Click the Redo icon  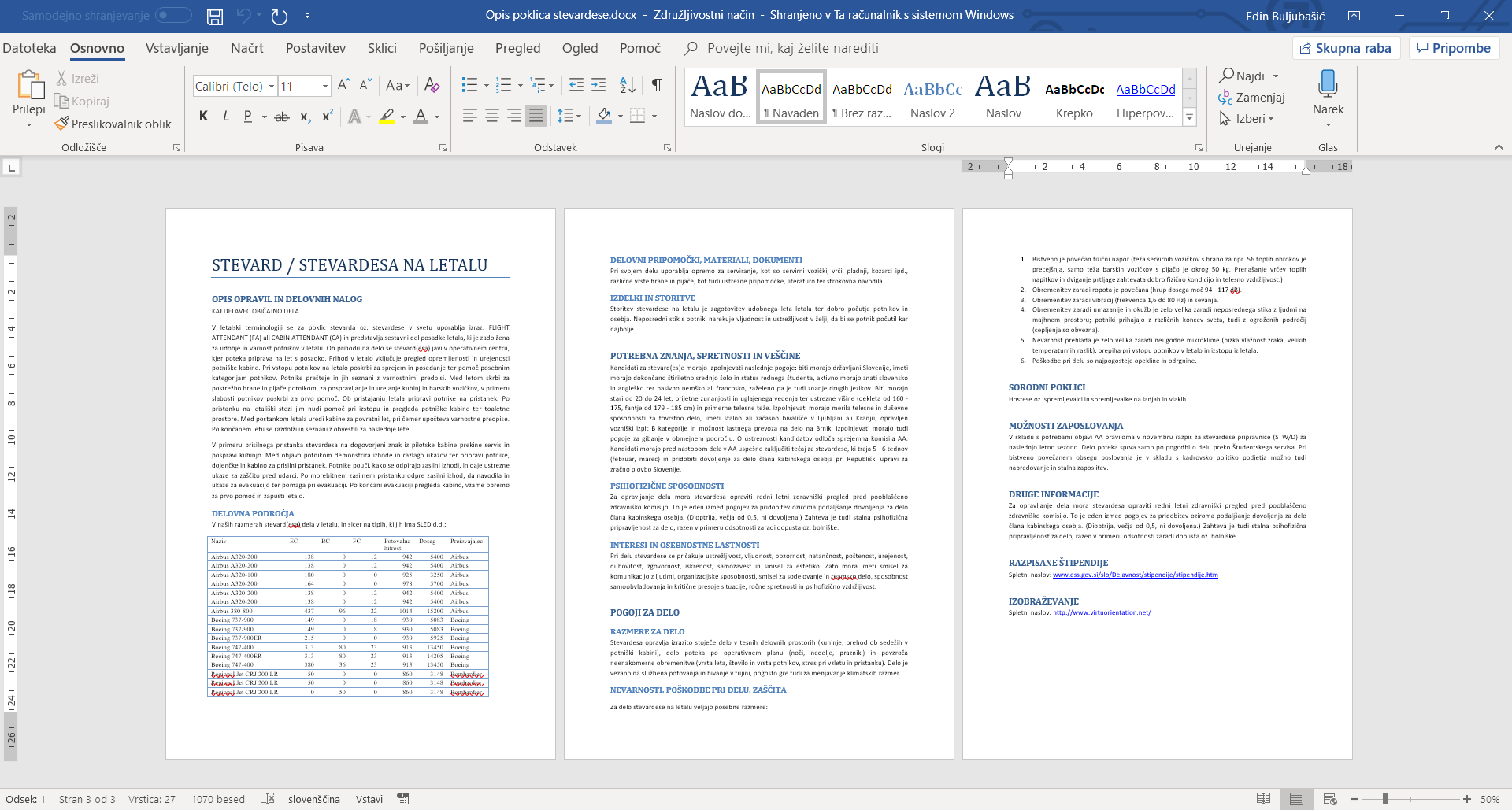click(280, 16)
